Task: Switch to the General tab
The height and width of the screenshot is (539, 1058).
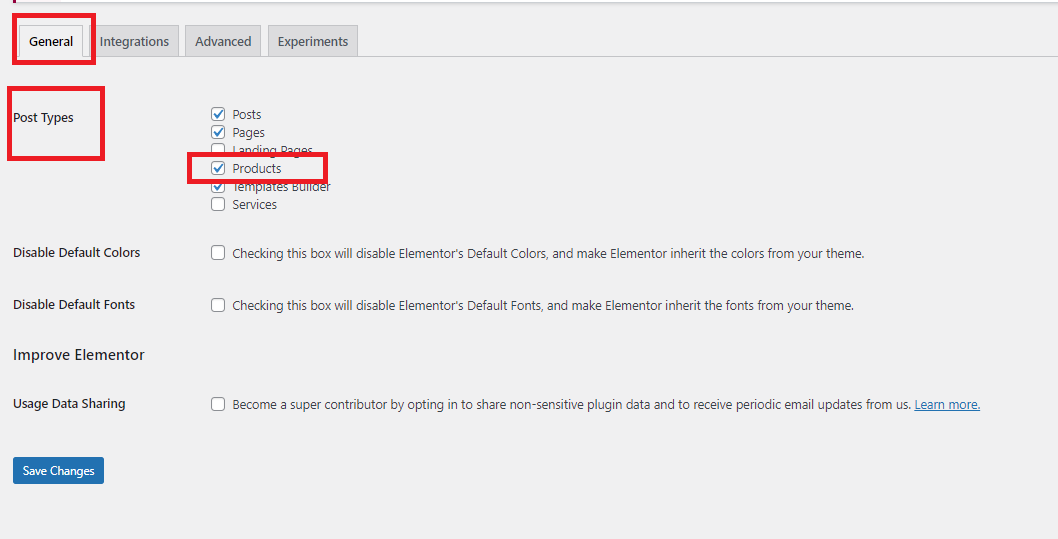Action: (x=51, y=41)
